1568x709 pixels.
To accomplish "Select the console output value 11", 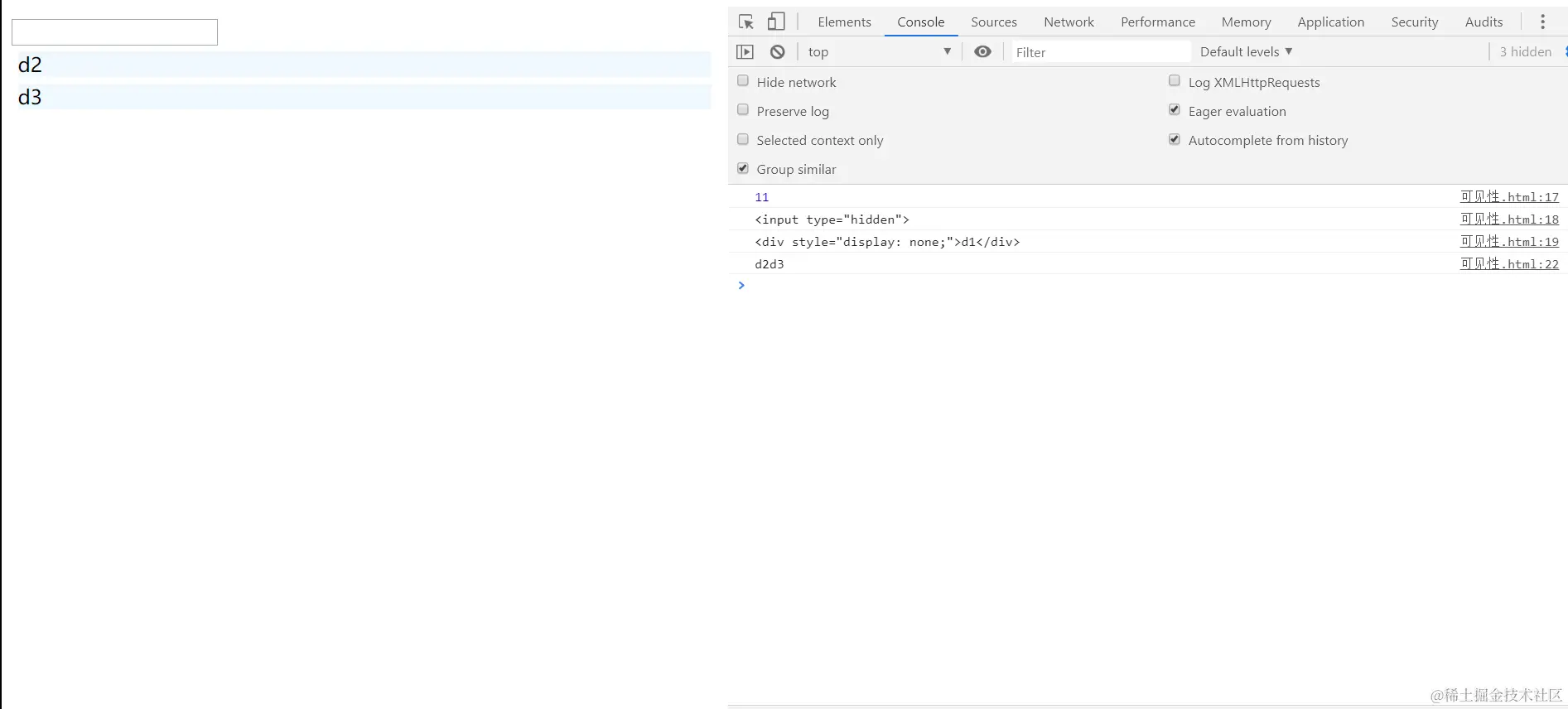I will (762, 197).
